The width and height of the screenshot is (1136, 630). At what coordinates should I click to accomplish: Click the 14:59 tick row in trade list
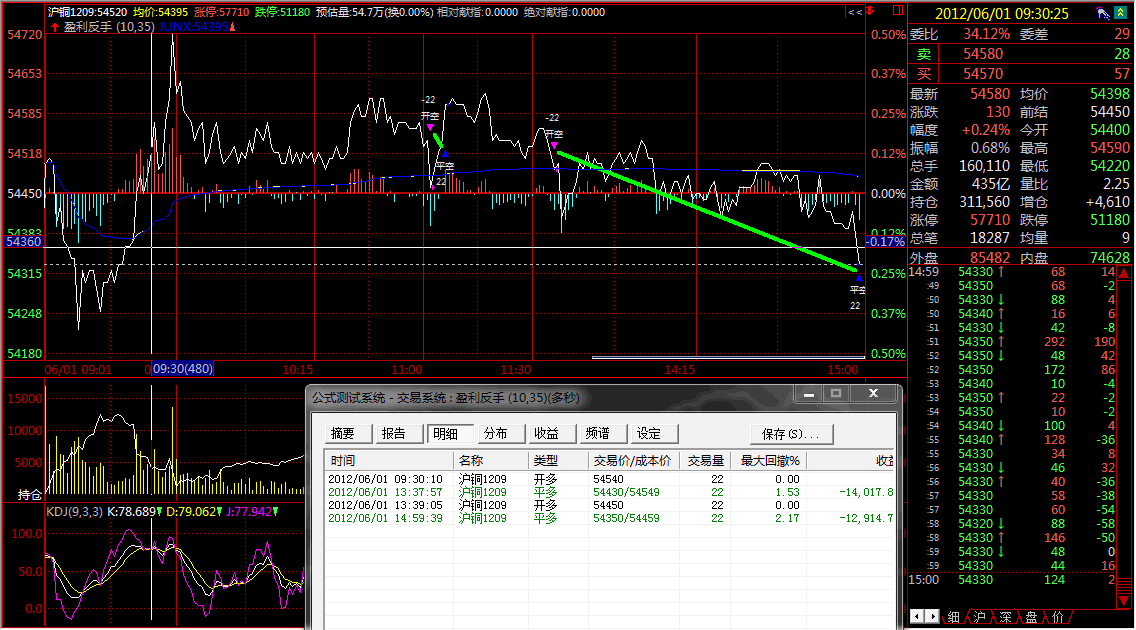(x=1013, y=272)
